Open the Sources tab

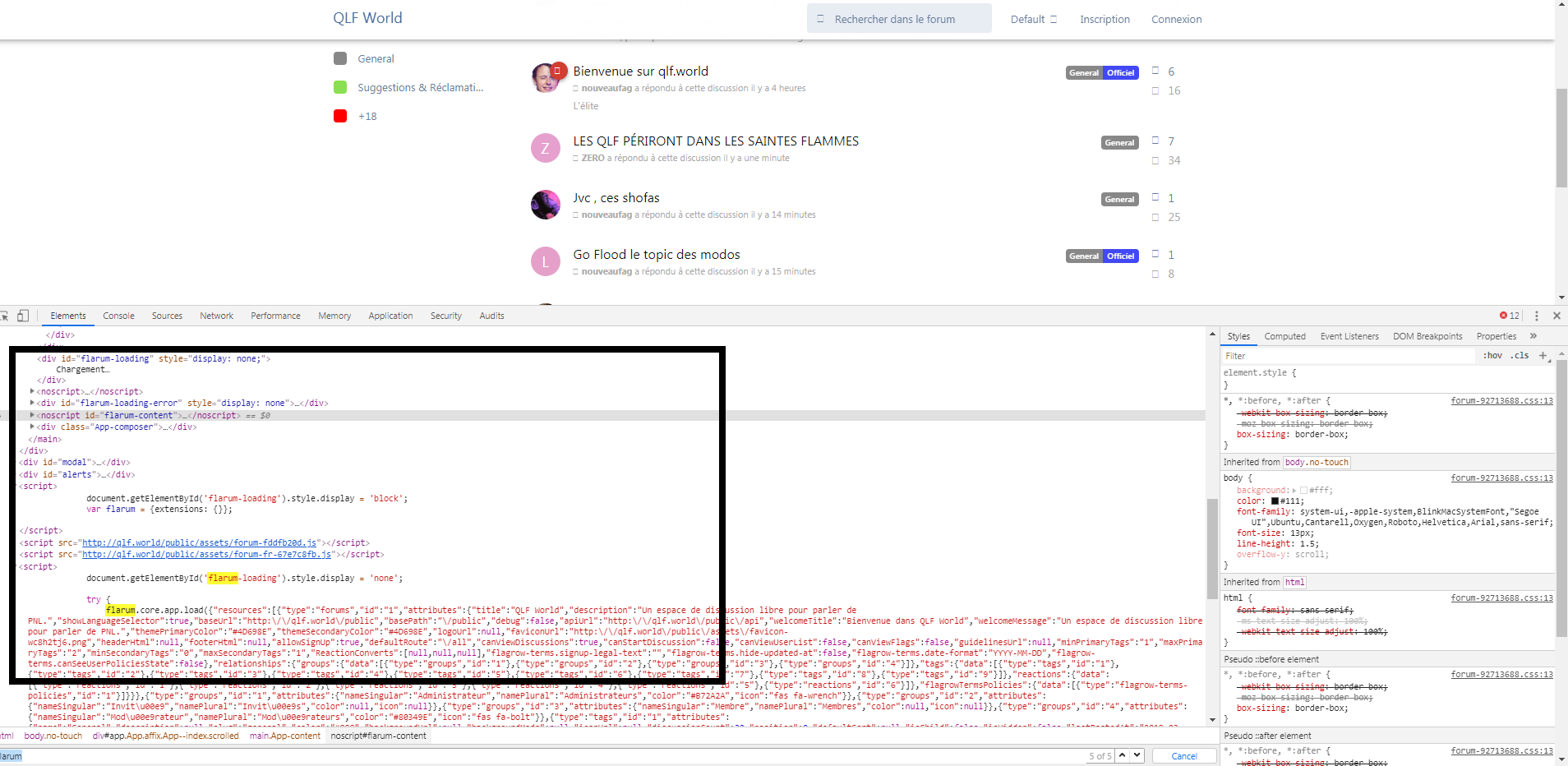[x=167, y=316]
